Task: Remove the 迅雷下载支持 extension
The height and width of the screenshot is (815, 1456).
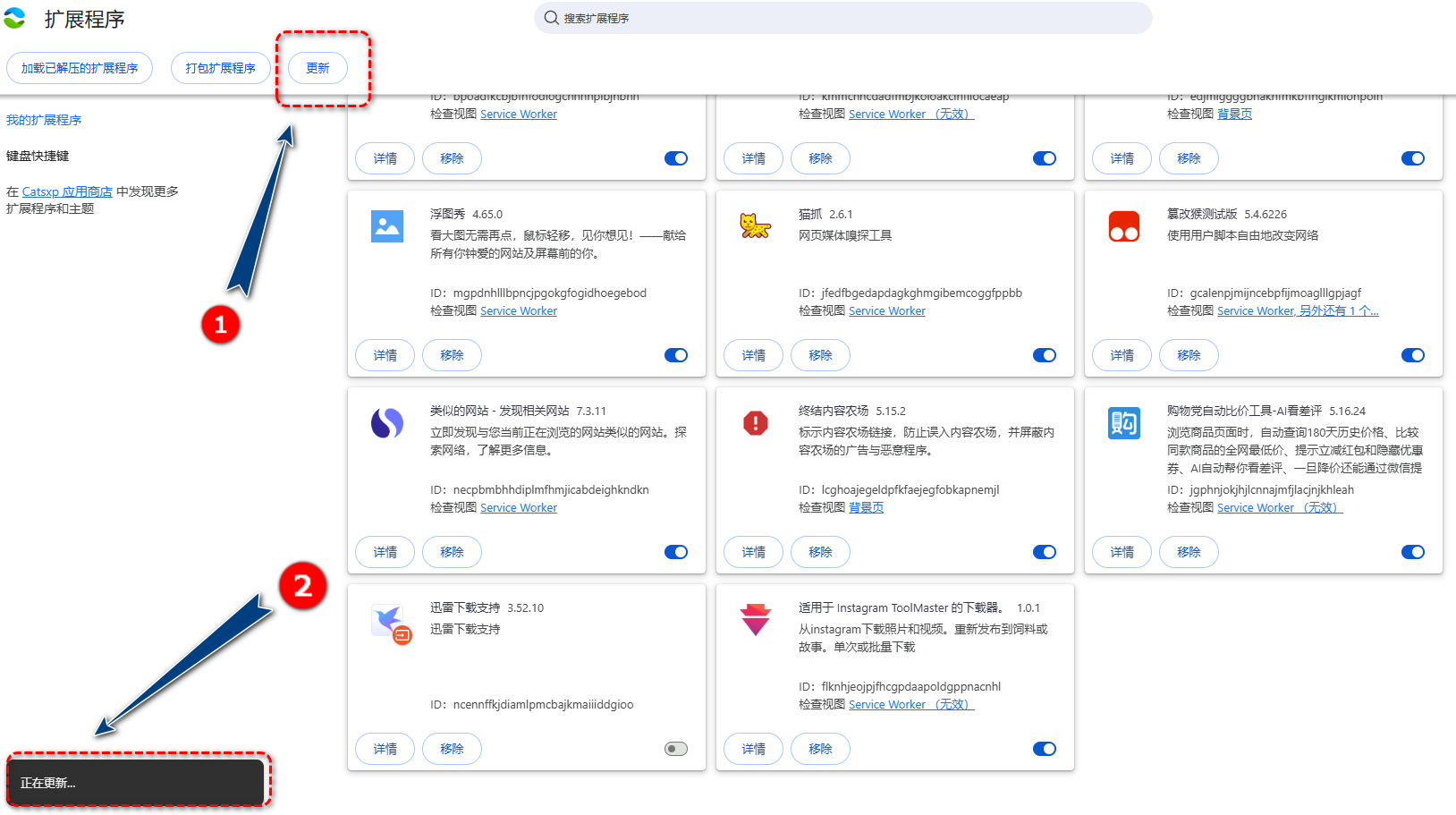Action: (x=452, y=749)
